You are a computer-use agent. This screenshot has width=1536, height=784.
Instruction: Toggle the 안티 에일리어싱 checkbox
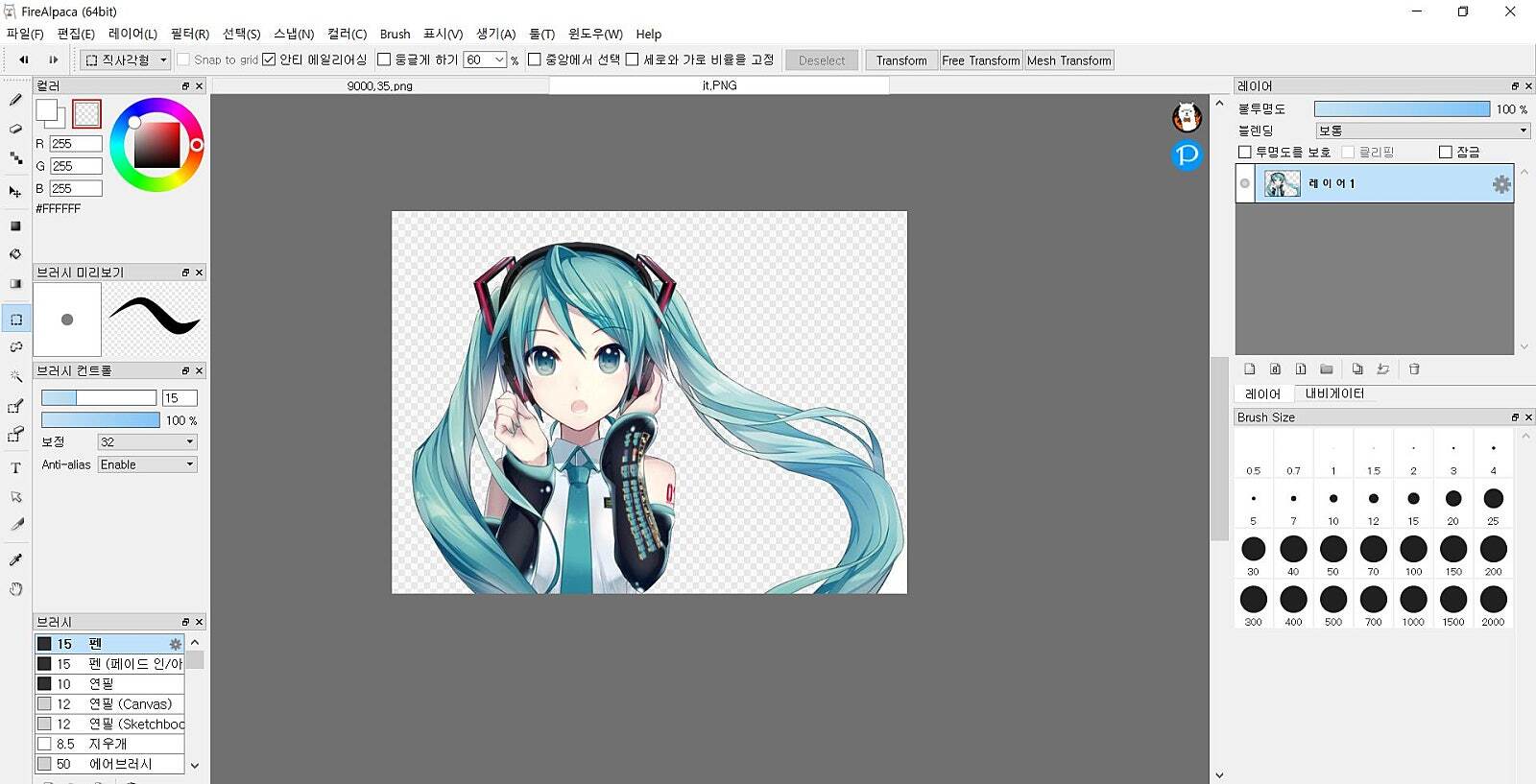tap(269, 59)
